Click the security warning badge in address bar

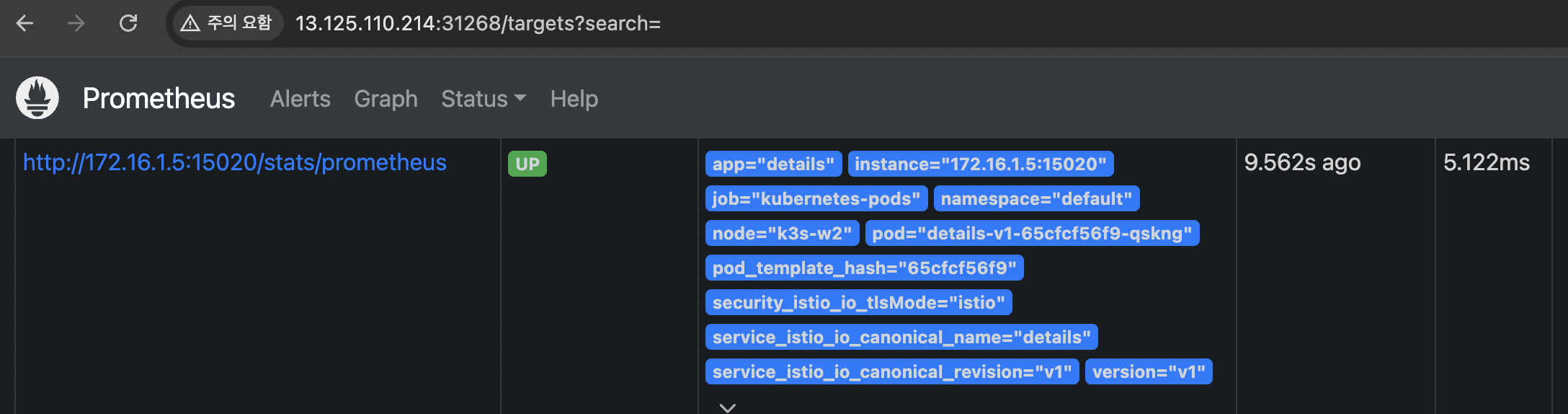[x=228, y=23]
